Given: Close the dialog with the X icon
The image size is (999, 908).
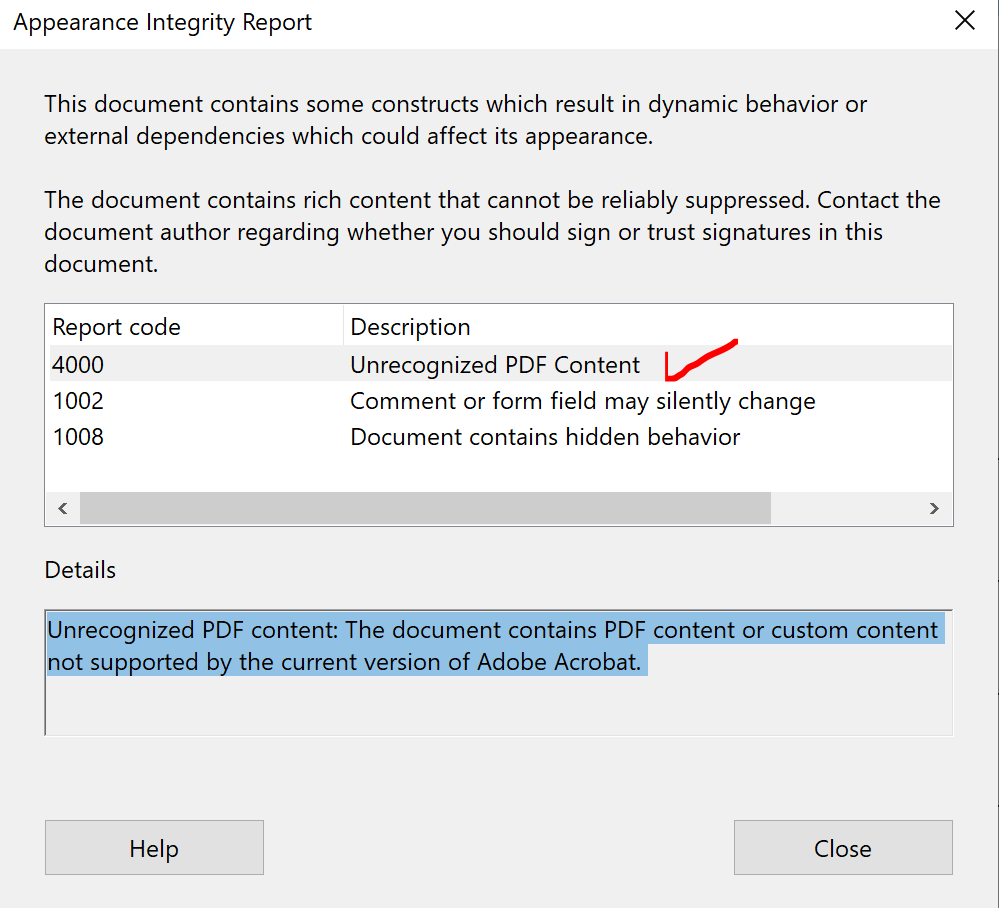Looking at the screenshot, I should 964,21.
